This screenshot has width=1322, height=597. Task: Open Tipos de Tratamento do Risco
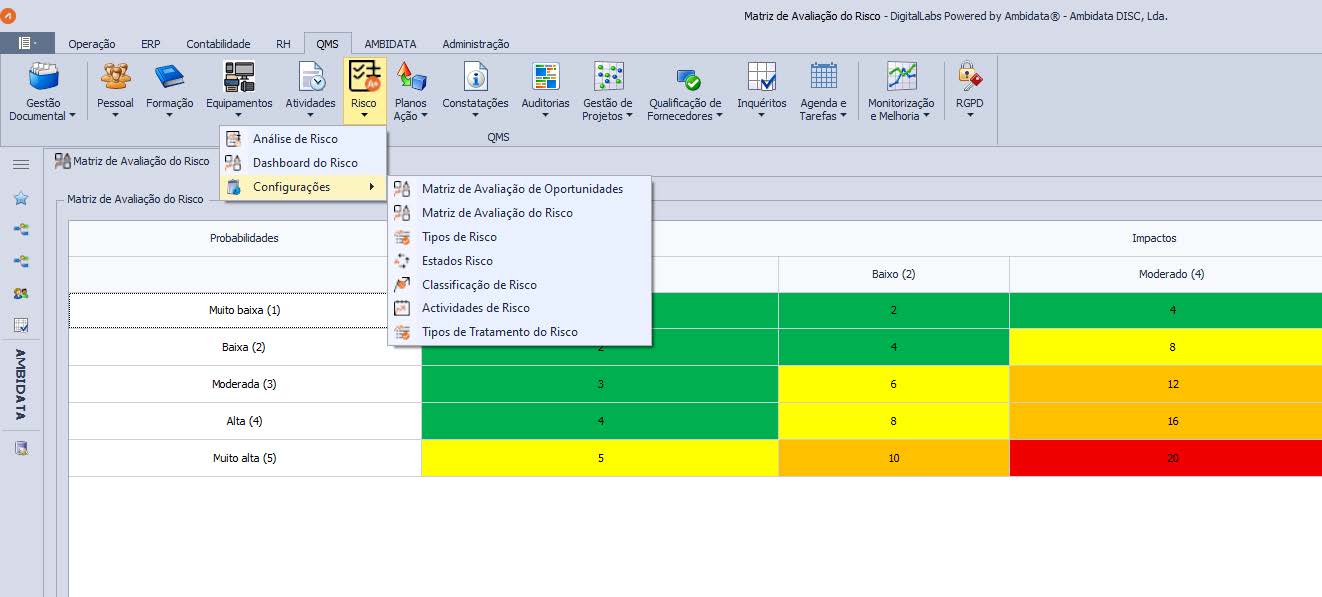(520, 332)
